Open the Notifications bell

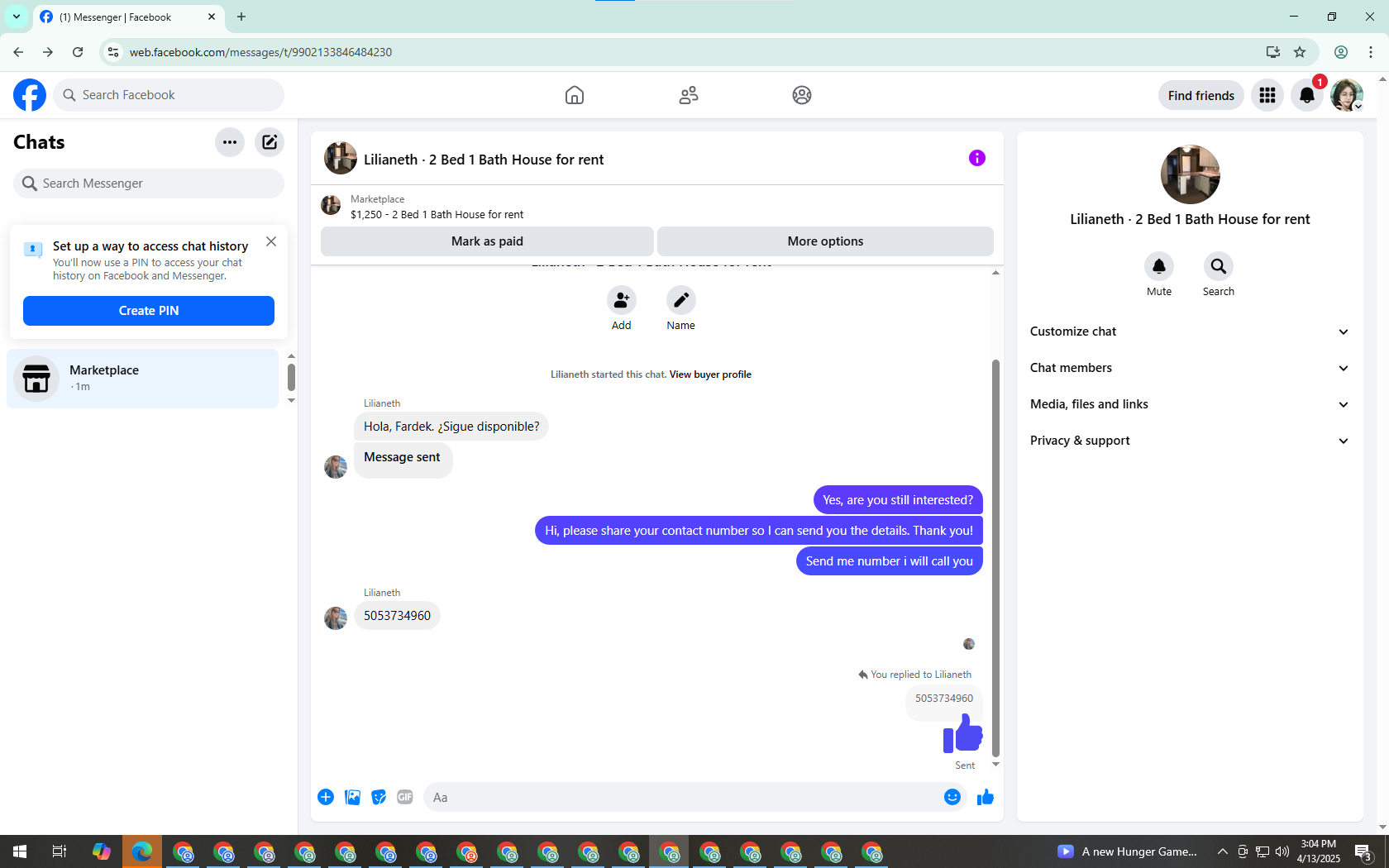point(1307,95)
